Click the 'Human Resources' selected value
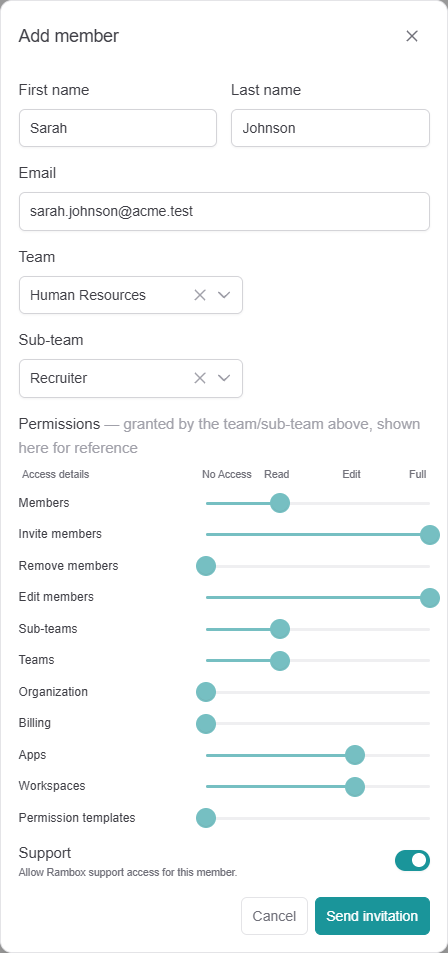Viewport: 448px width, 953px height. coord(88,295)
